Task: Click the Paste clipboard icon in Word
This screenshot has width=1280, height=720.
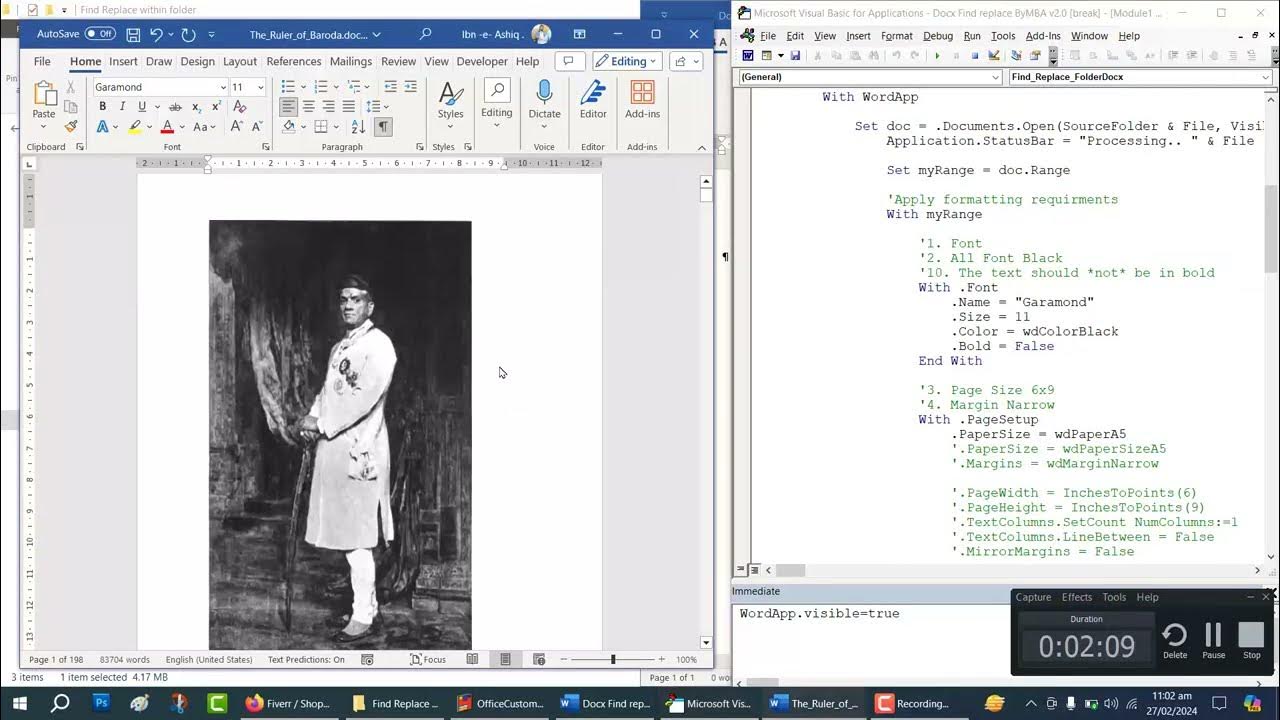Action: [44, 95]
